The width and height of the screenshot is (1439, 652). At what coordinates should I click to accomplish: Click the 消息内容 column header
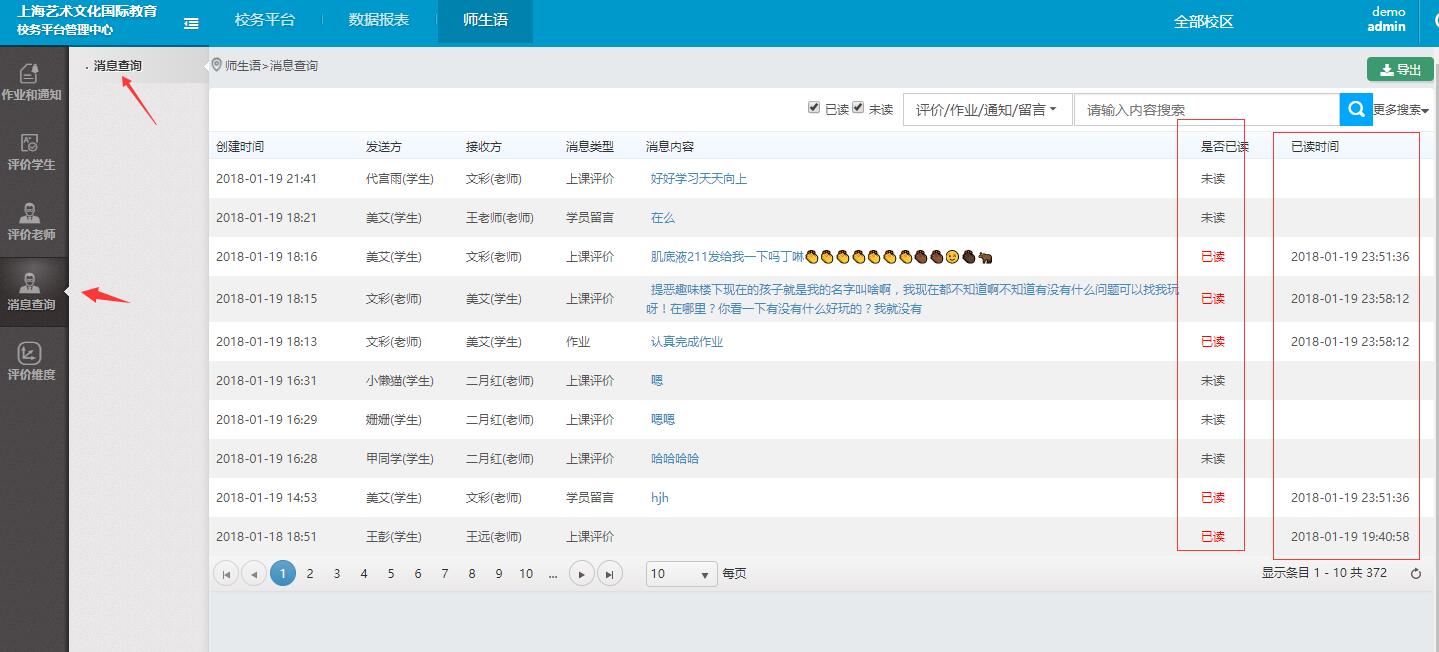tap(670, 147)
